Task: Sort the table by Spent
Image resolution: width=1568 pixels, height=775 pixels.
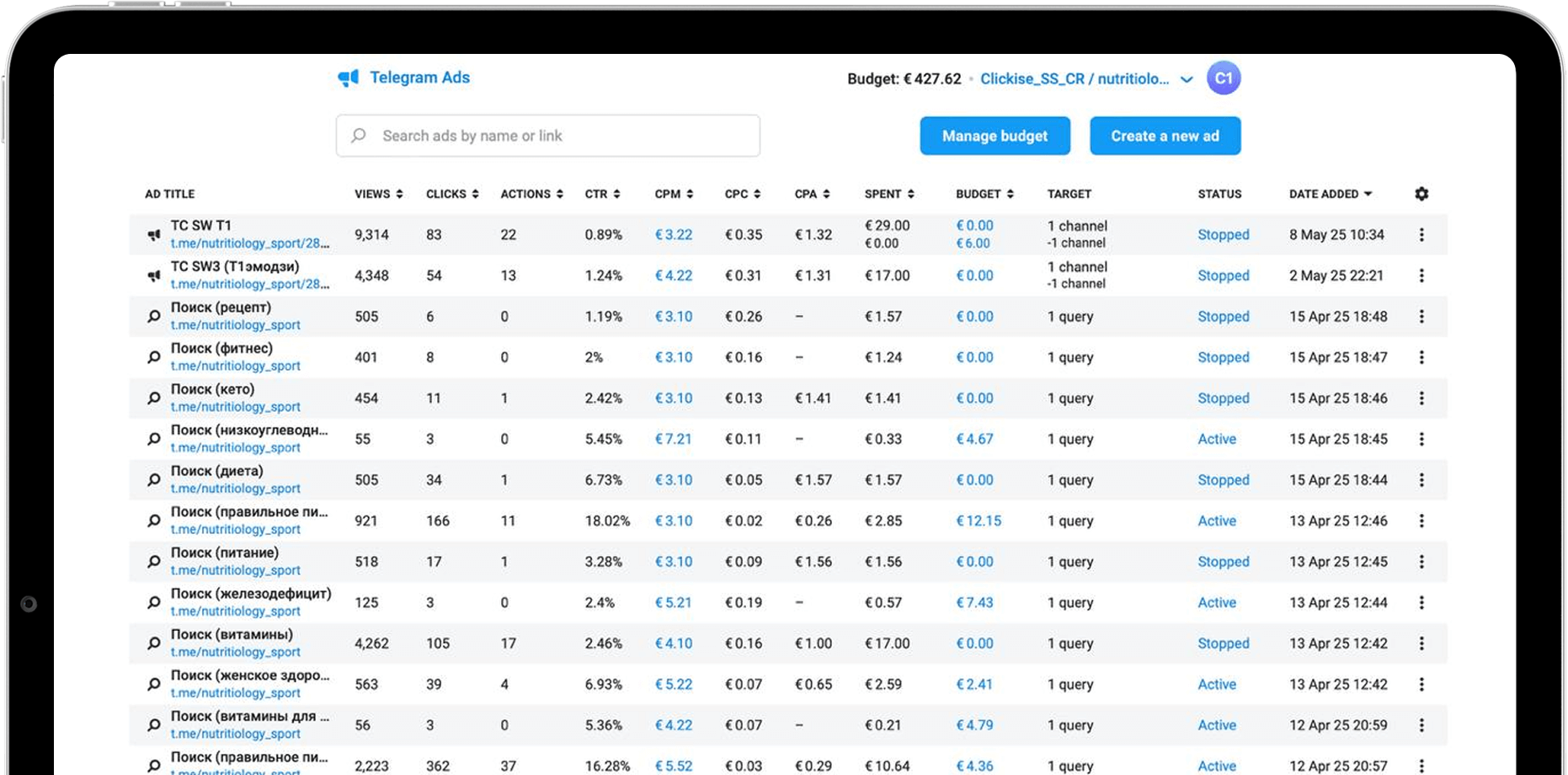Action: pos(889,194)
